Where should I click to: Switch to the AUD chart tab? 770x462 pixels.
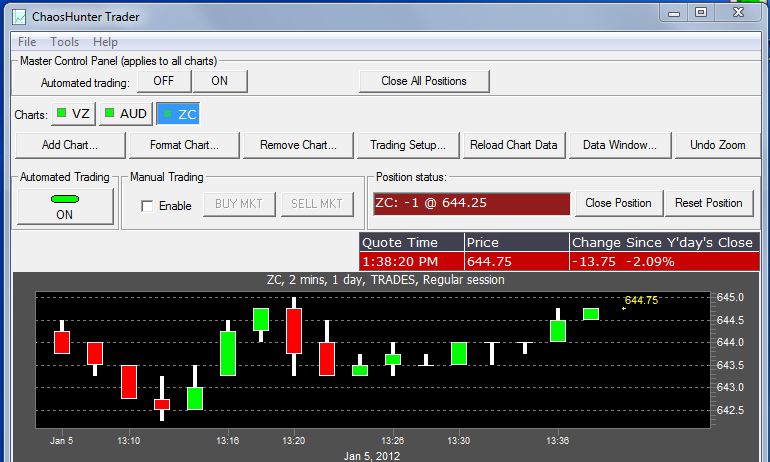(x=126, y=114)
